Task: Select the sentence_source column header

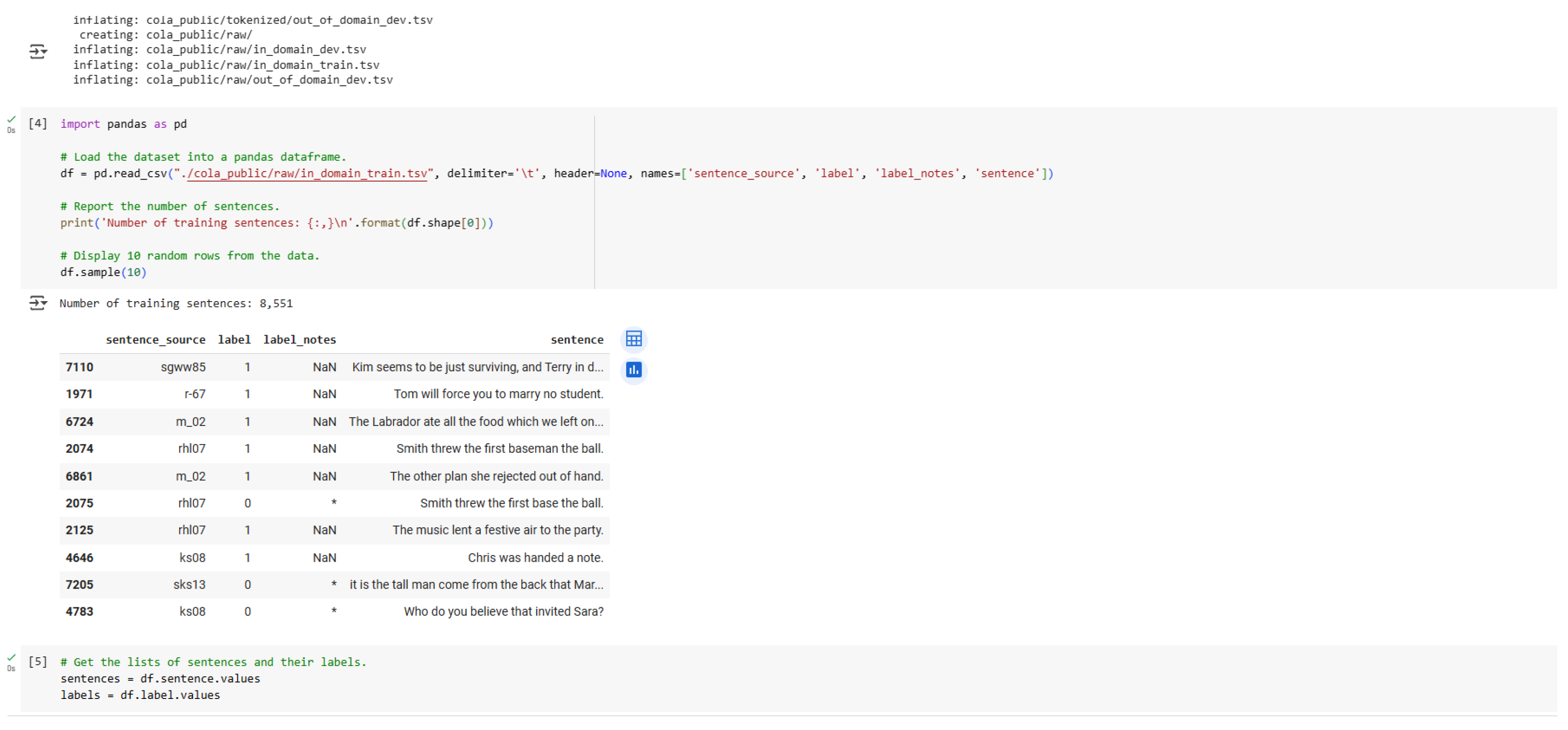Action: (x=156, y=339)
